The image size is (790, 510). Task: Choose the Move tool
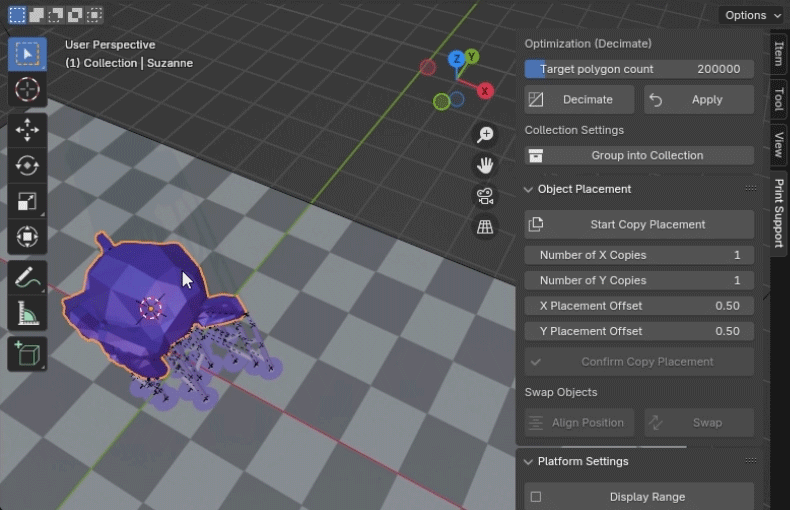coord(27,130)
